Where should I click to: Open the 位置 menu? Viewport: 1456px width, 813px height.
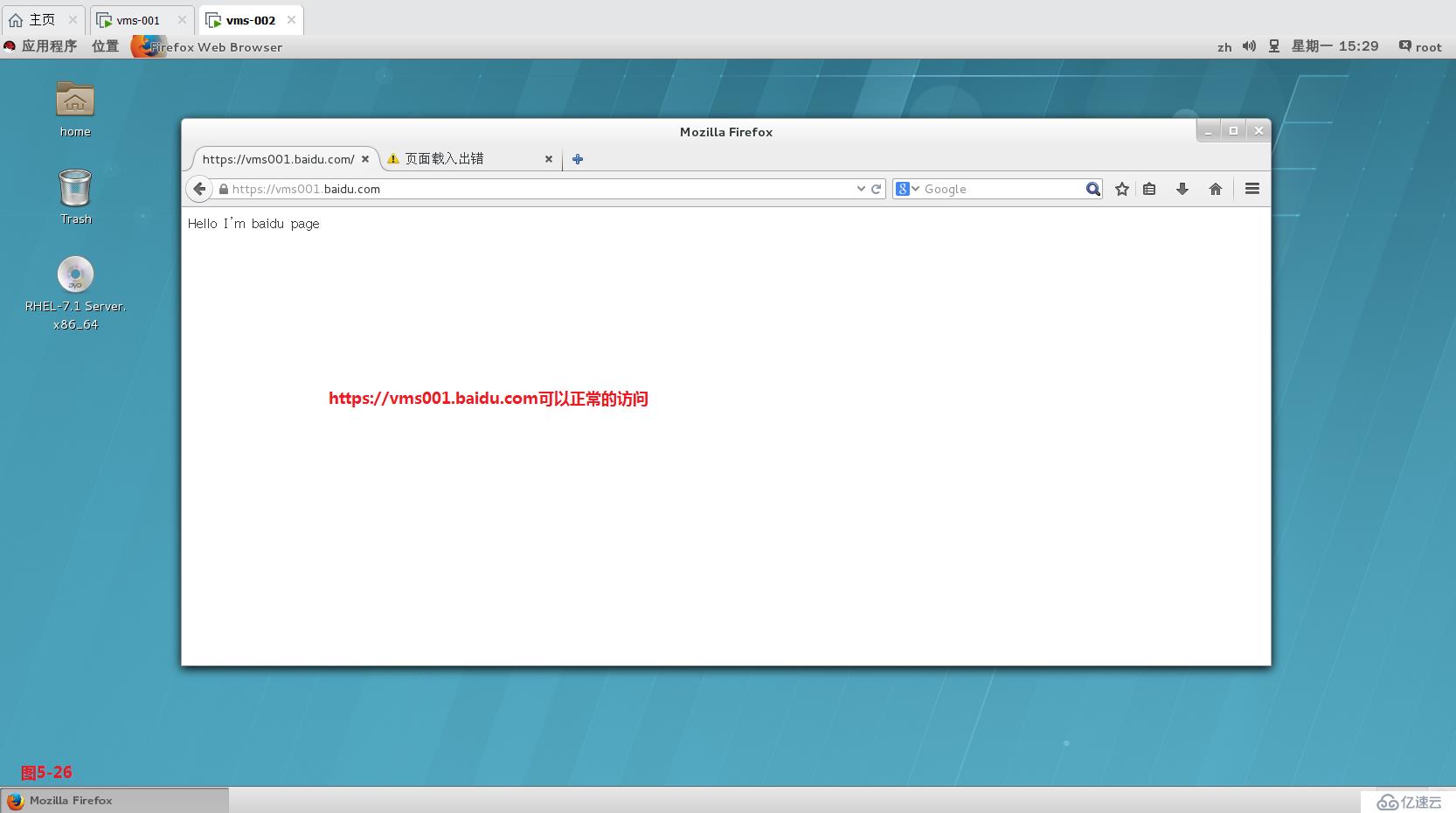tap(105, 46)
